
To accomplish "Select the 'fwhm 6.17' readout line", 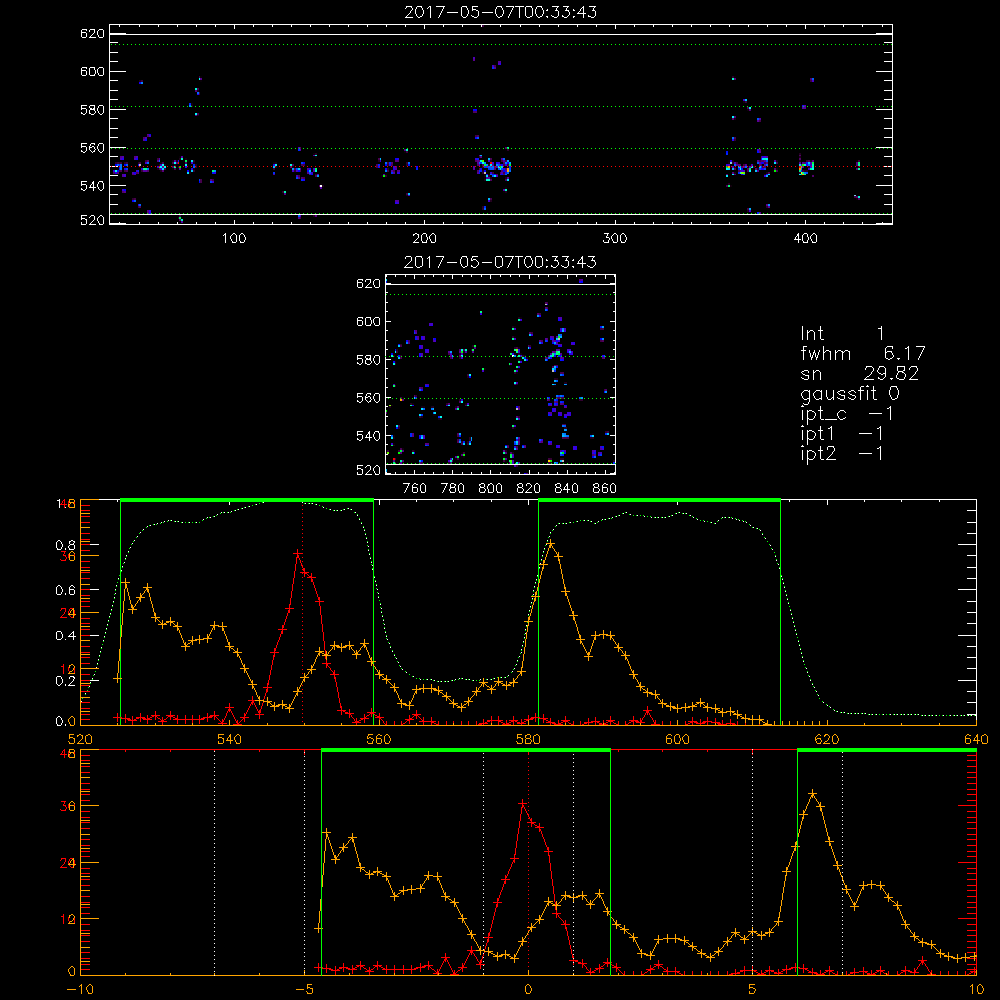I will (x=863, y=353).
